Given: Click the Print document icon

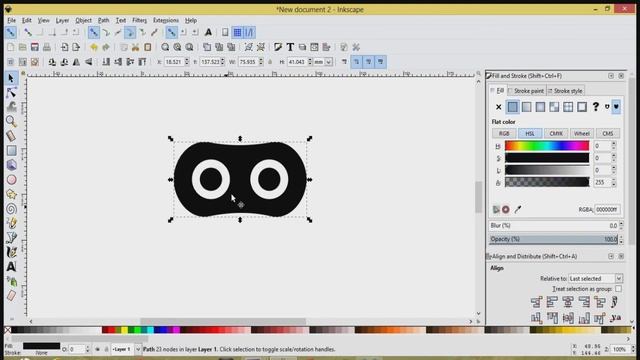Looking at the screenshot, I should click(x=47, y=47).
